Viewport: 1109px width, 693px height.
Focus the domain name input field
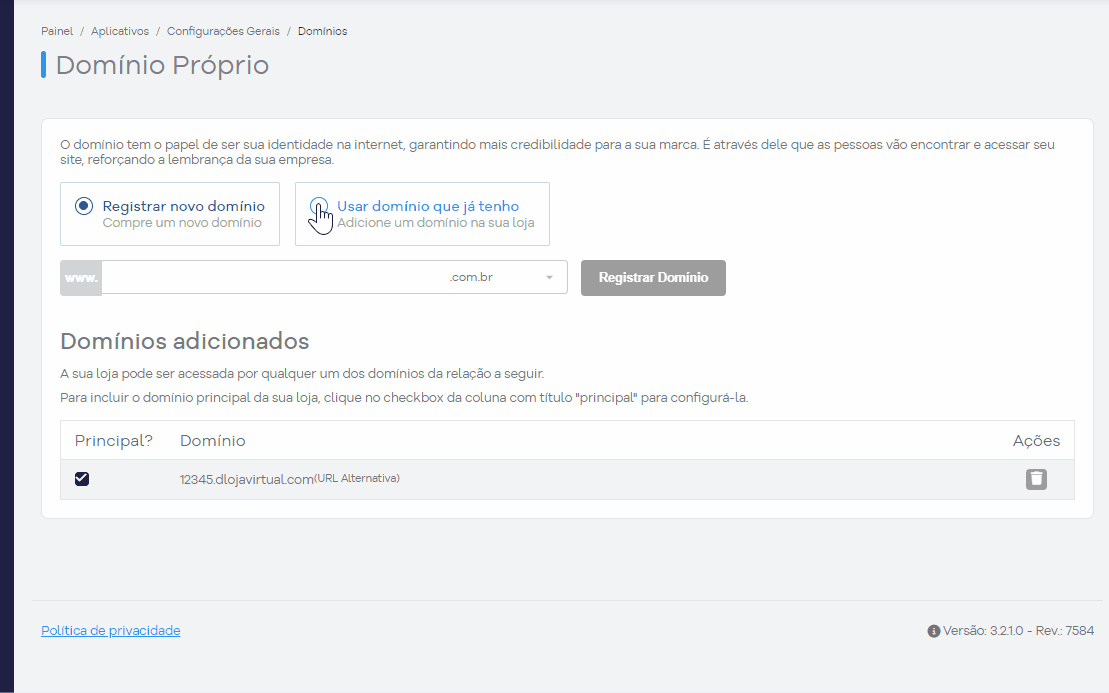click(x=272, y=277)
